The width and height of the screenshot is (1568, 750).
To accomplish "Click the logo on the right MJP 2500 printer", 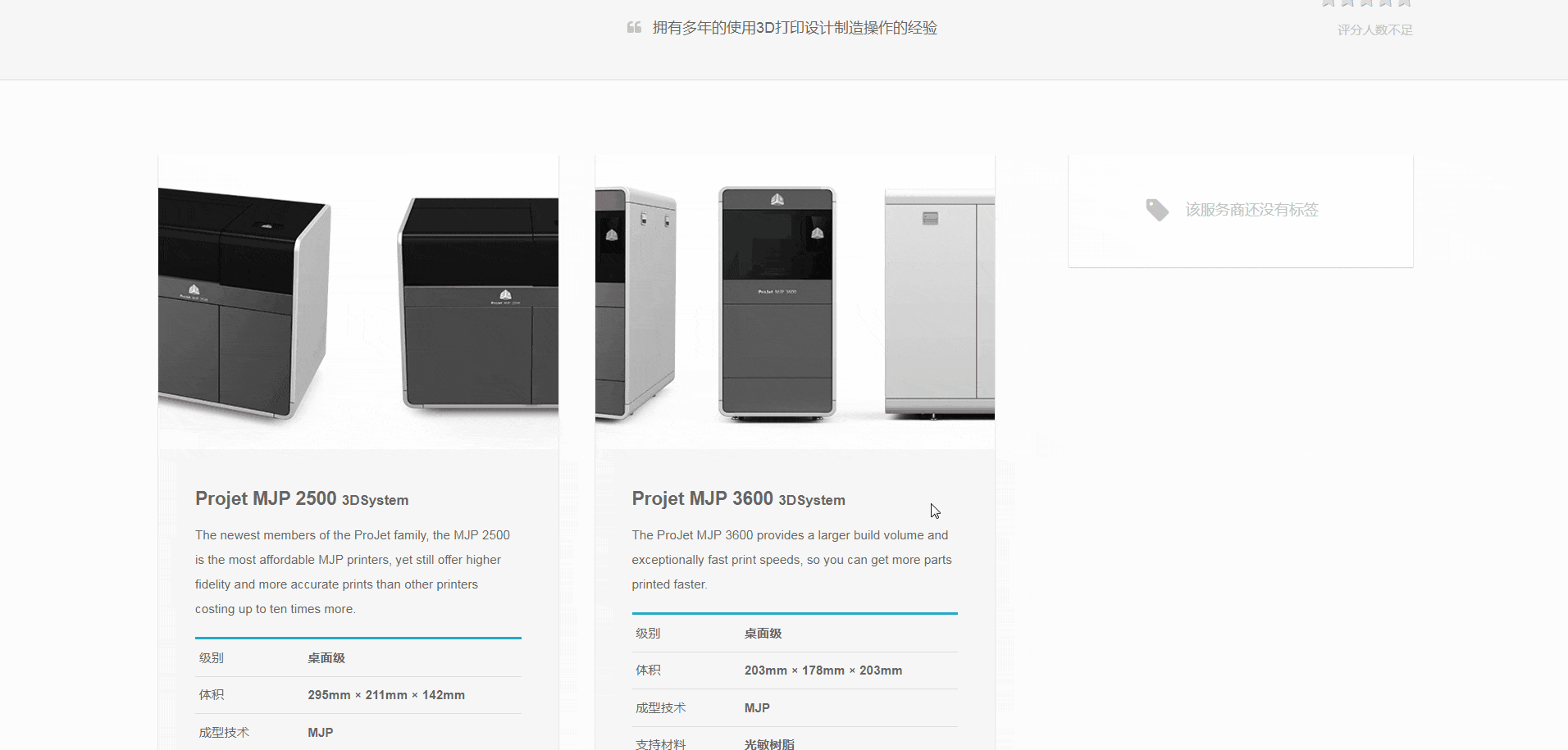I will (505, 295).
